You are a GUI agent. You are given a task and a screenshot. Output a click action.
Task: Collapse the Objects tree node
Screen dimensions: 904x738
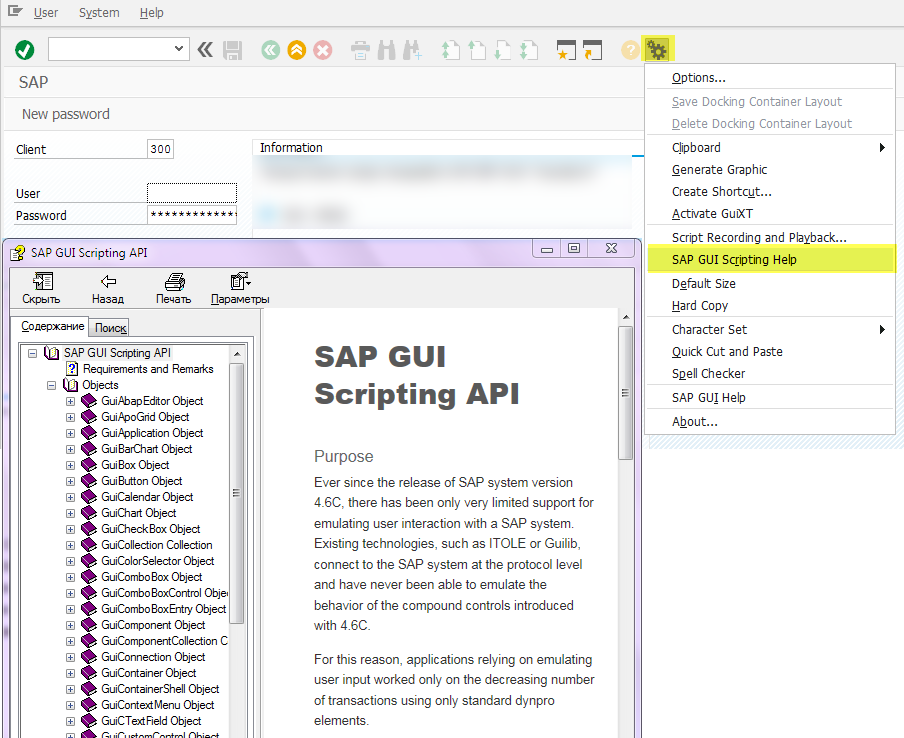point(52,385)
